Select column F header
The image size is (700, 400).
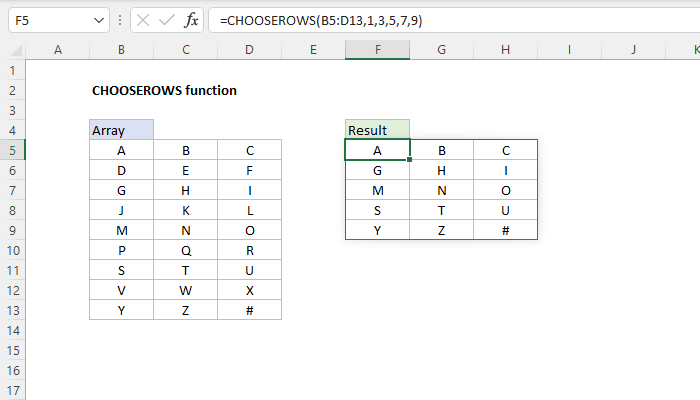coord(378,50)
